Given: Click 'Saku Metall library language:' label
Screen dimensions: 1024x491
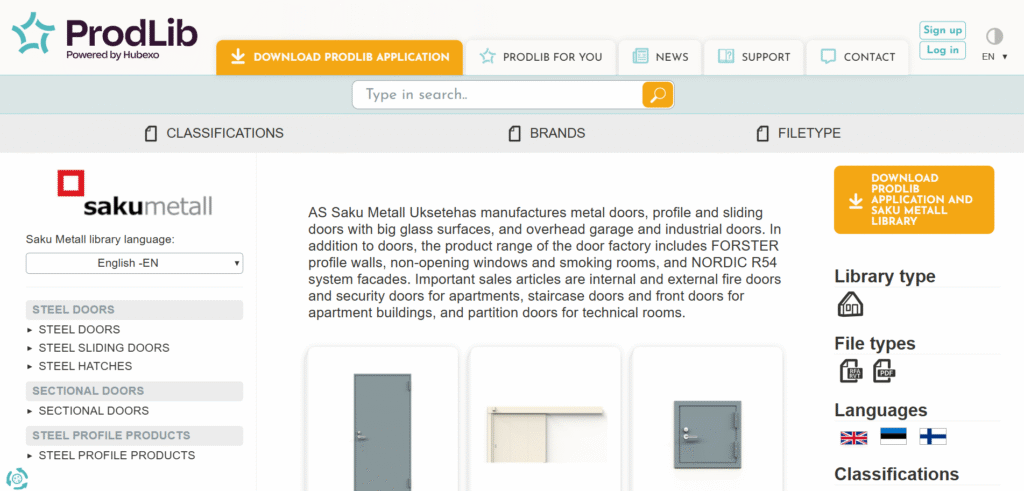Looking at the screenshot, I should (x=100, y=240).
